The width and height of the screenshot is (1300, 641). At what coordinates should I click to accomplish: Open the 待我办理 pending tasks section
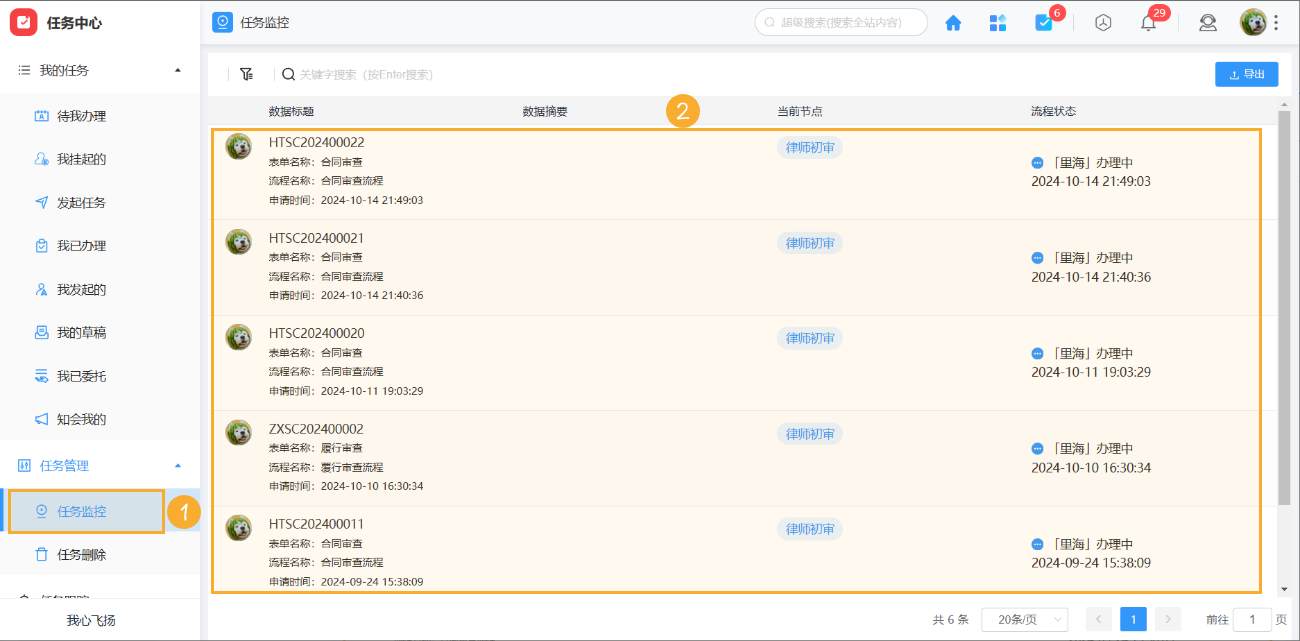pos(96,115)
